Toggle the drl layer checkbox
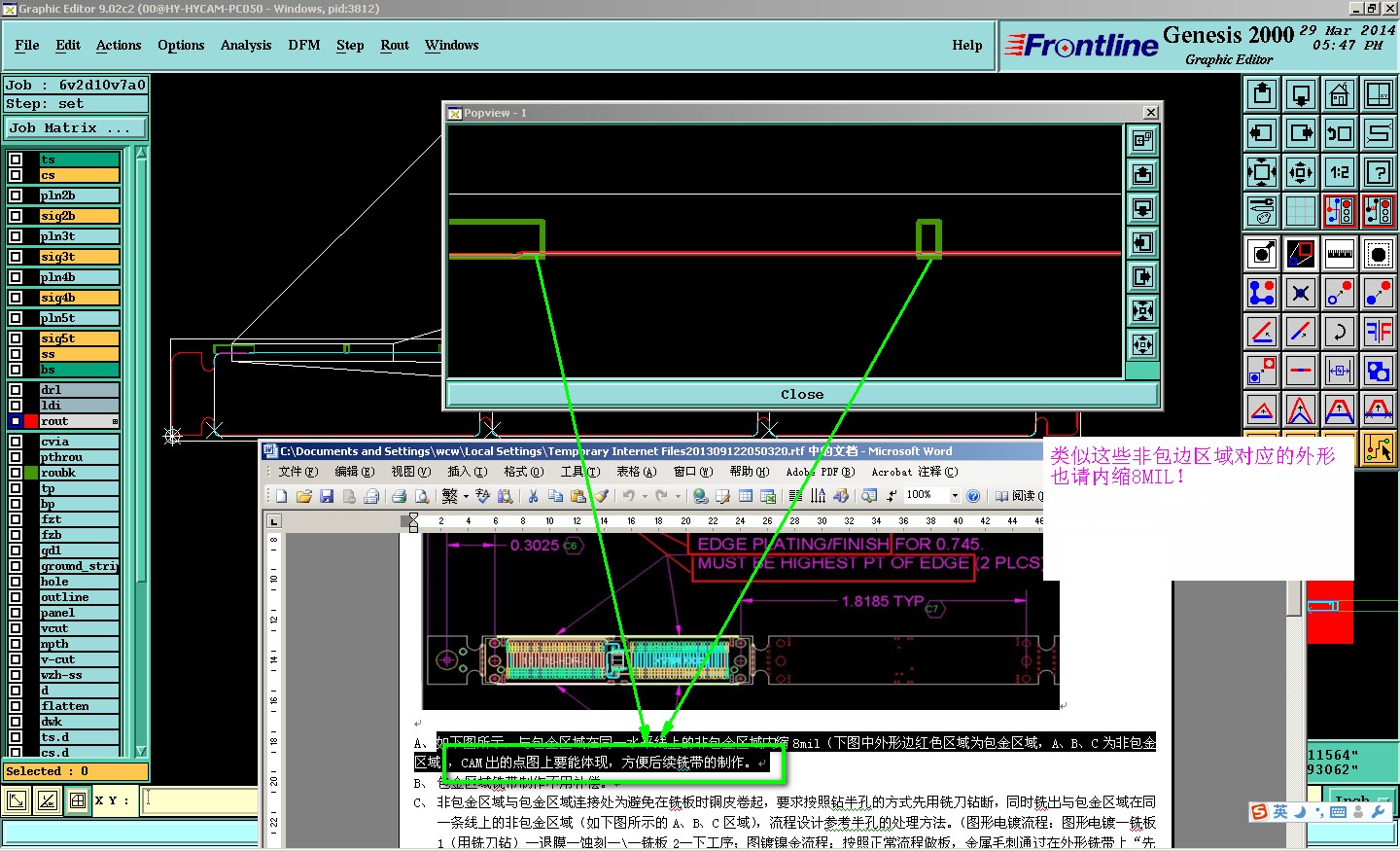The width and height of the screenshot is (1400, 852). 16,390
